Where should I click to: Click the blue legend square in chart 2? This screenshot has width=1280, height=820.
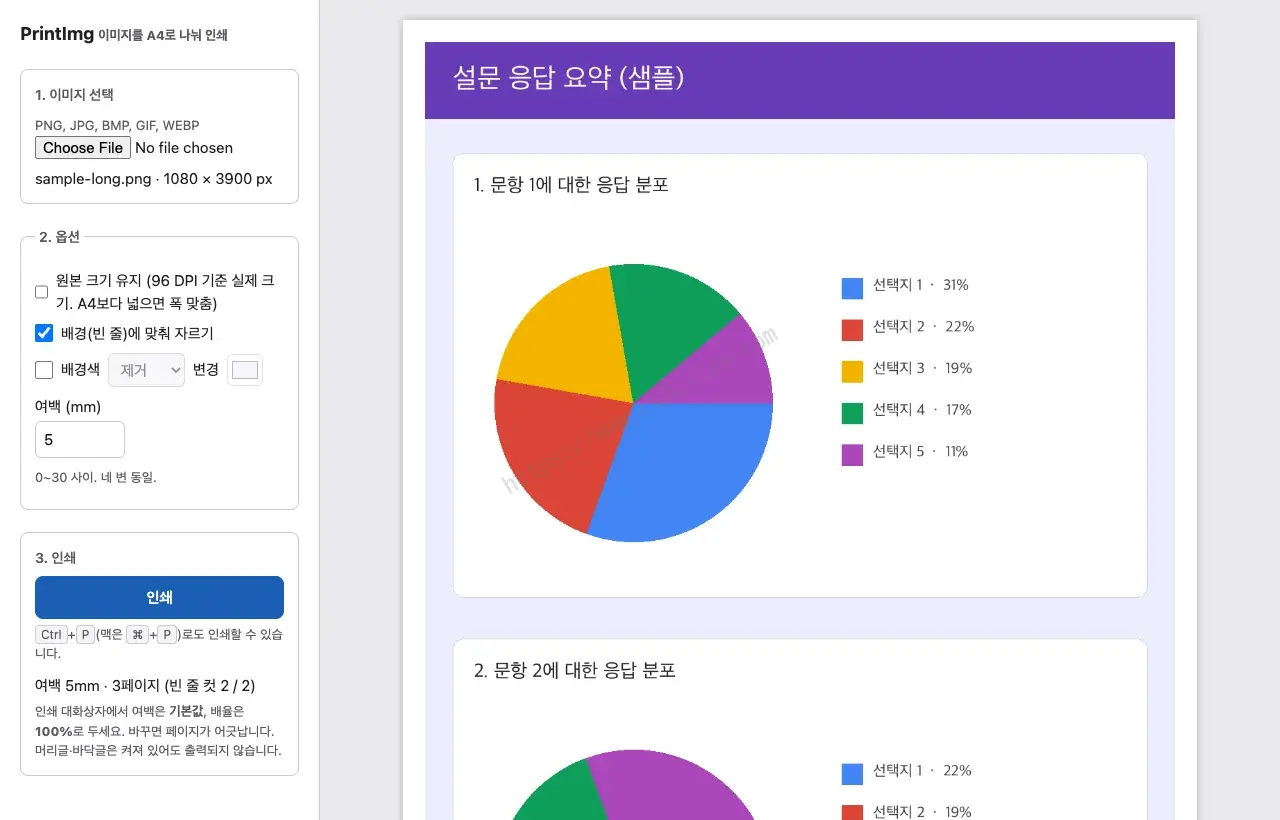click(x=852, y=774)
